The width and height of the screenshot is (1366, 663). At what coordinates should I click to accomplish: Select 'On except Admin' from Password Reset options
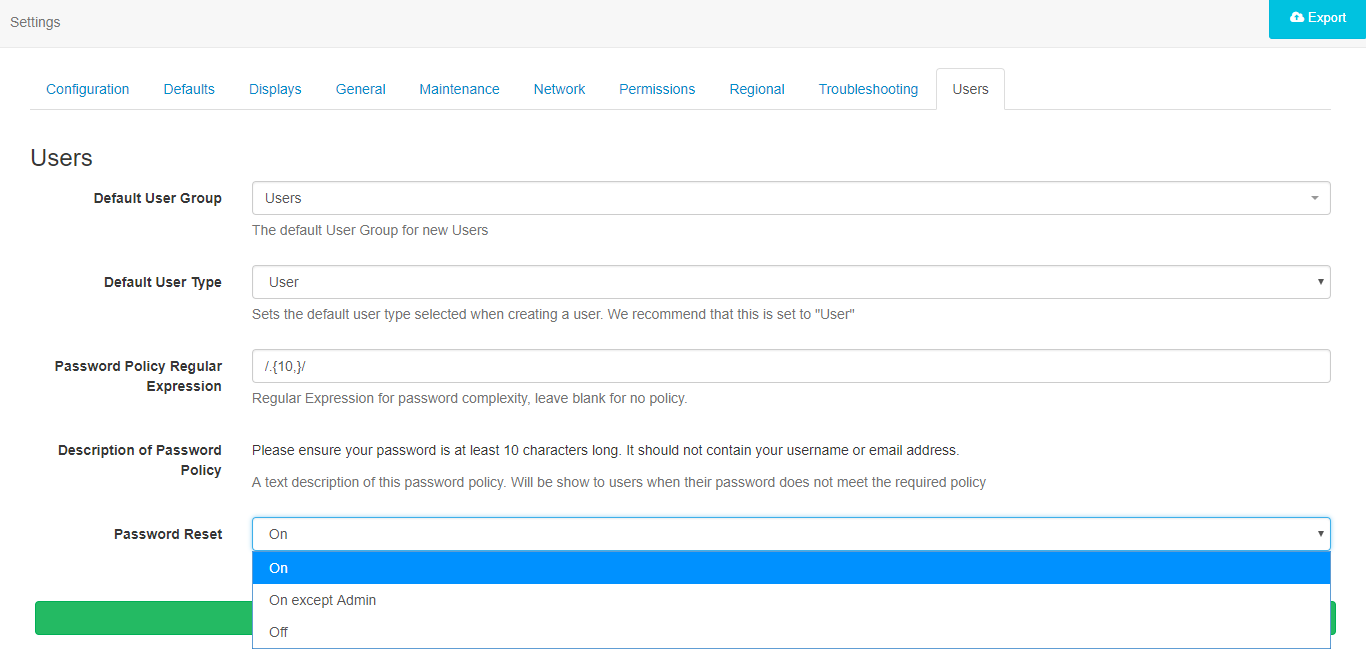pyautogui.click(x=322, y=599)
